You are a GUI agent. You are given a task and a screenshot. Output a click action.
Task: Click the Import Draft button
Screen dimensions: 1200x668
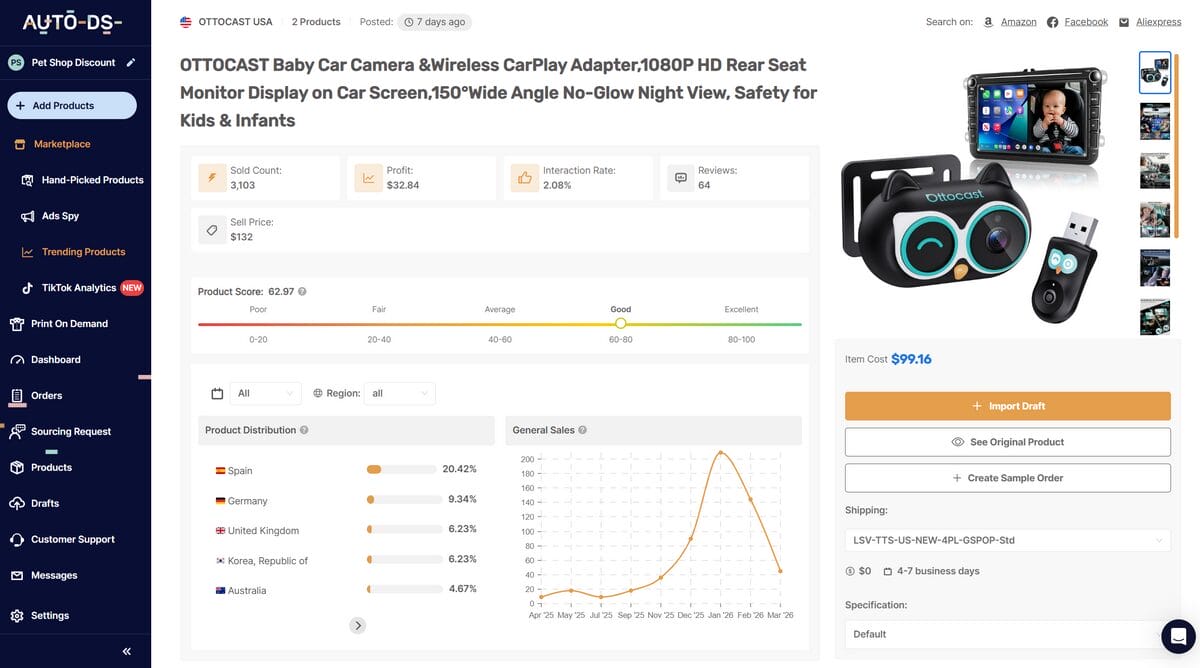click(1007, 406)
